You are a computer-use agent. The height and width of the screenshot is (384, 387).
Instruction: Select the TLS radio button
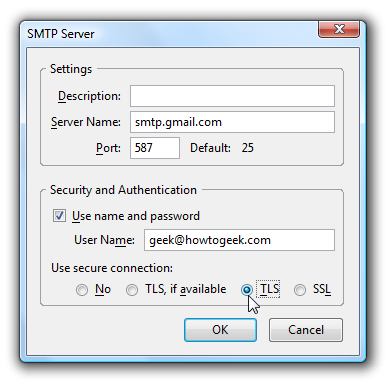pyautogui.click(x=247, y=290)
